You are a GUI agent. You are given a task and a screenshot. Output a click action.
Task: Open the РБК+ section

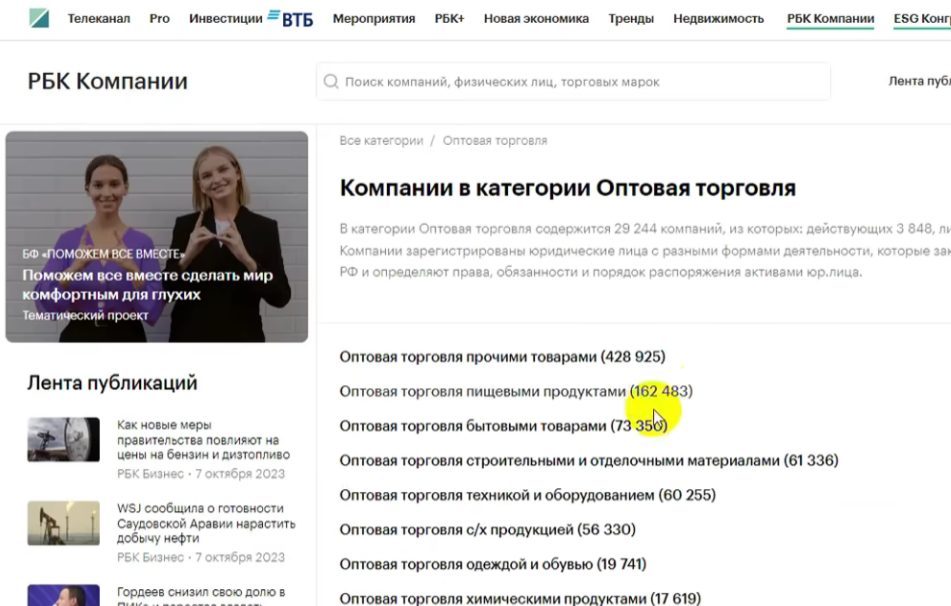pyautogui.click(x=449, y=19)
